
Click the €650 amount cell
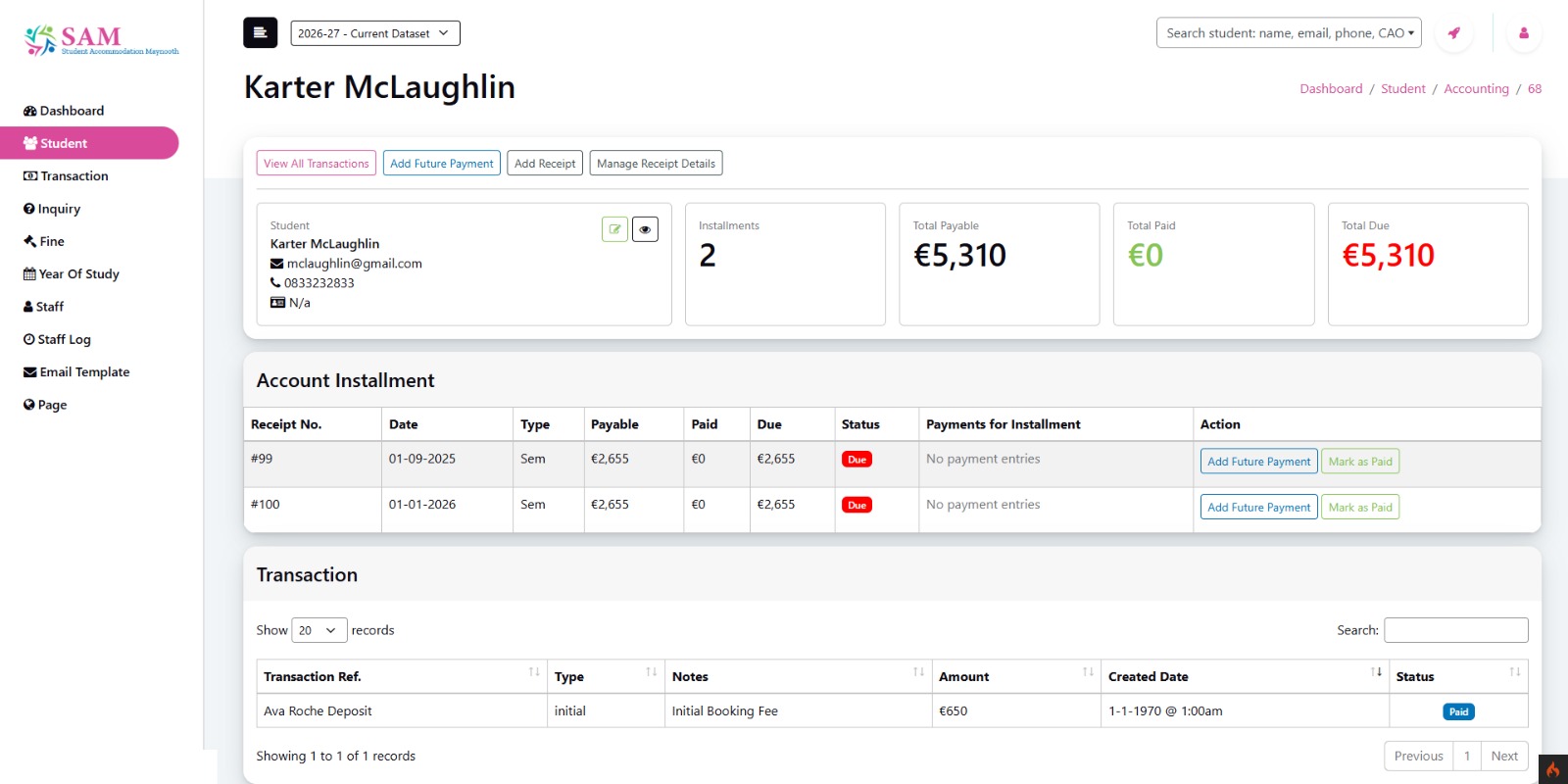(x=1016, y=711)
